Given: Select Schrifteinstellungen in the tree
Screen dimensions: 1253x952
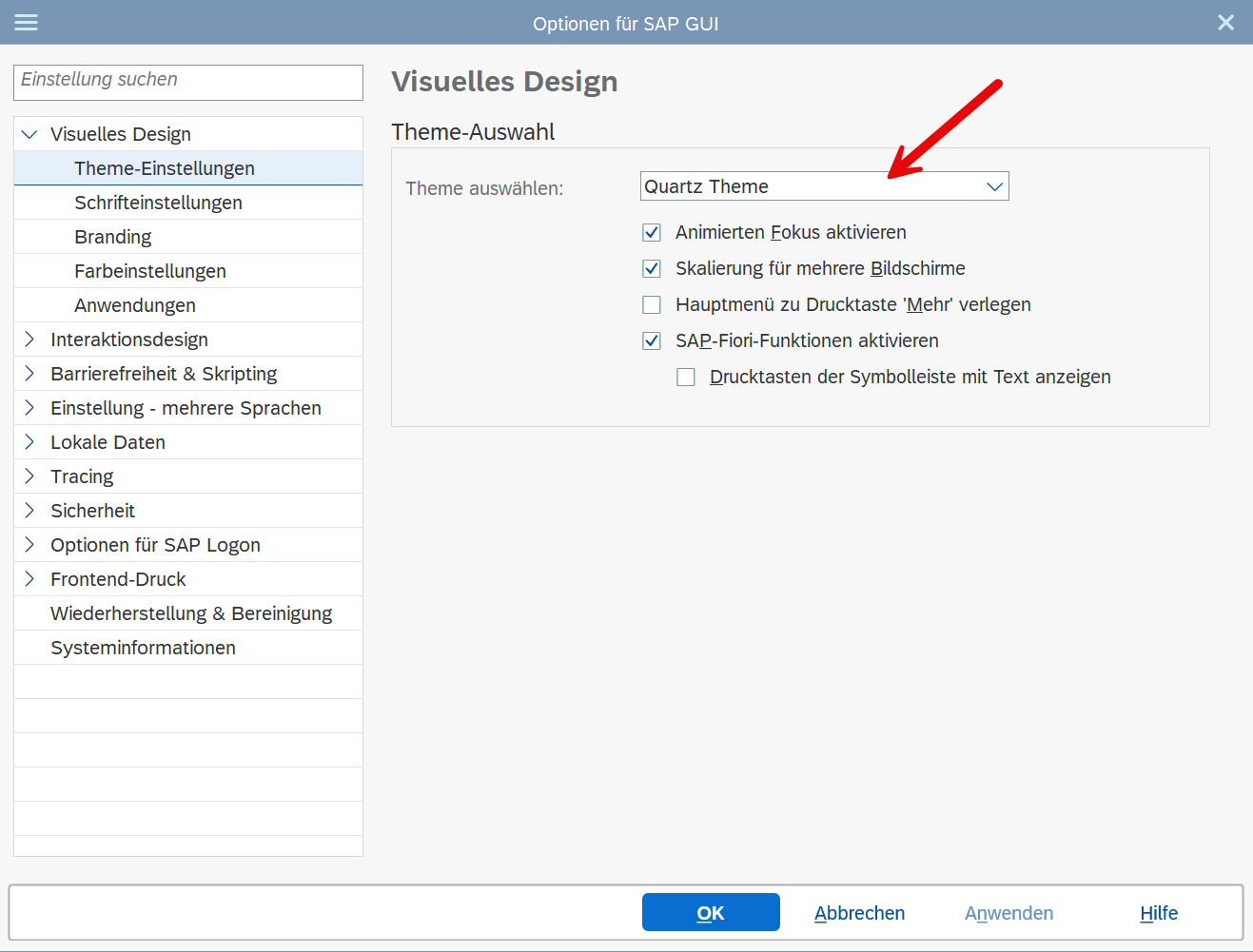Looking at the screenshot, I should [158, 203].
